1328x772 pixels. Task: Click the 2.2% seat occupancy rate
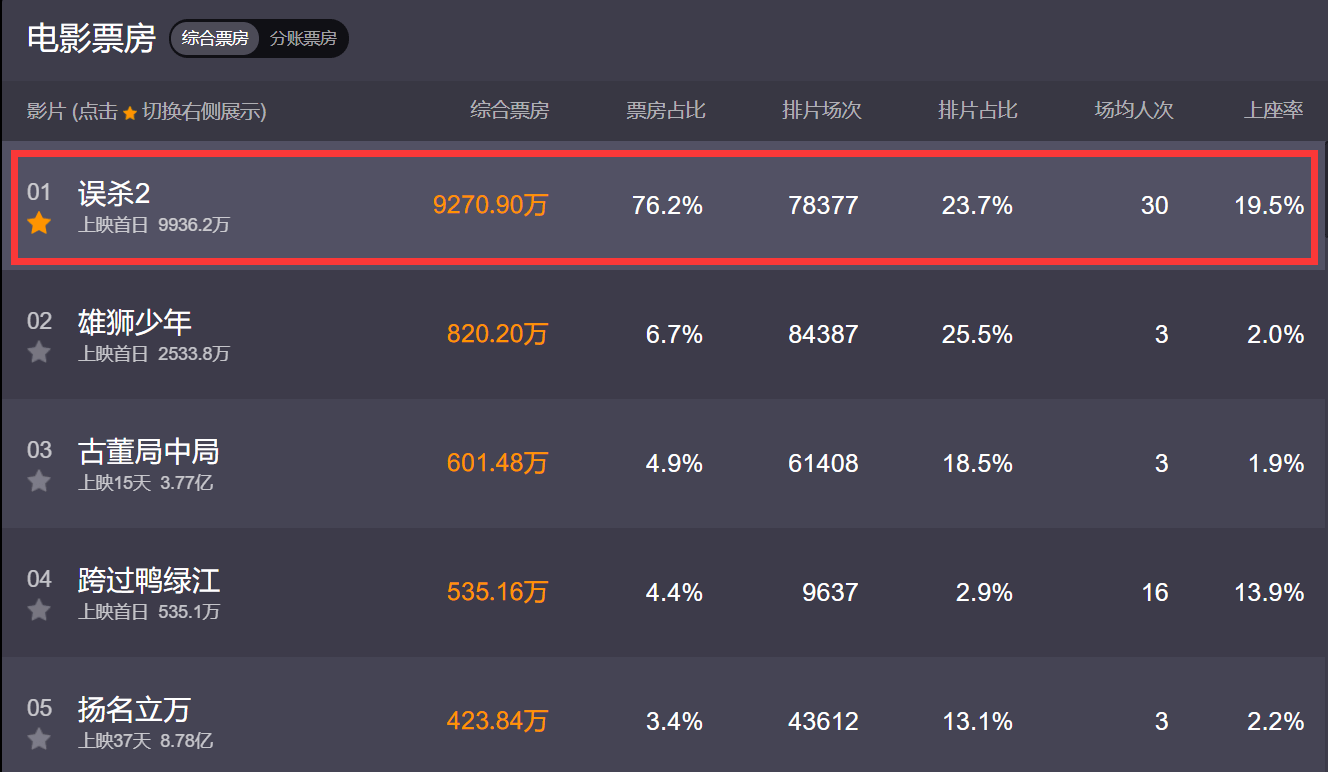[x=1276, y=722]
